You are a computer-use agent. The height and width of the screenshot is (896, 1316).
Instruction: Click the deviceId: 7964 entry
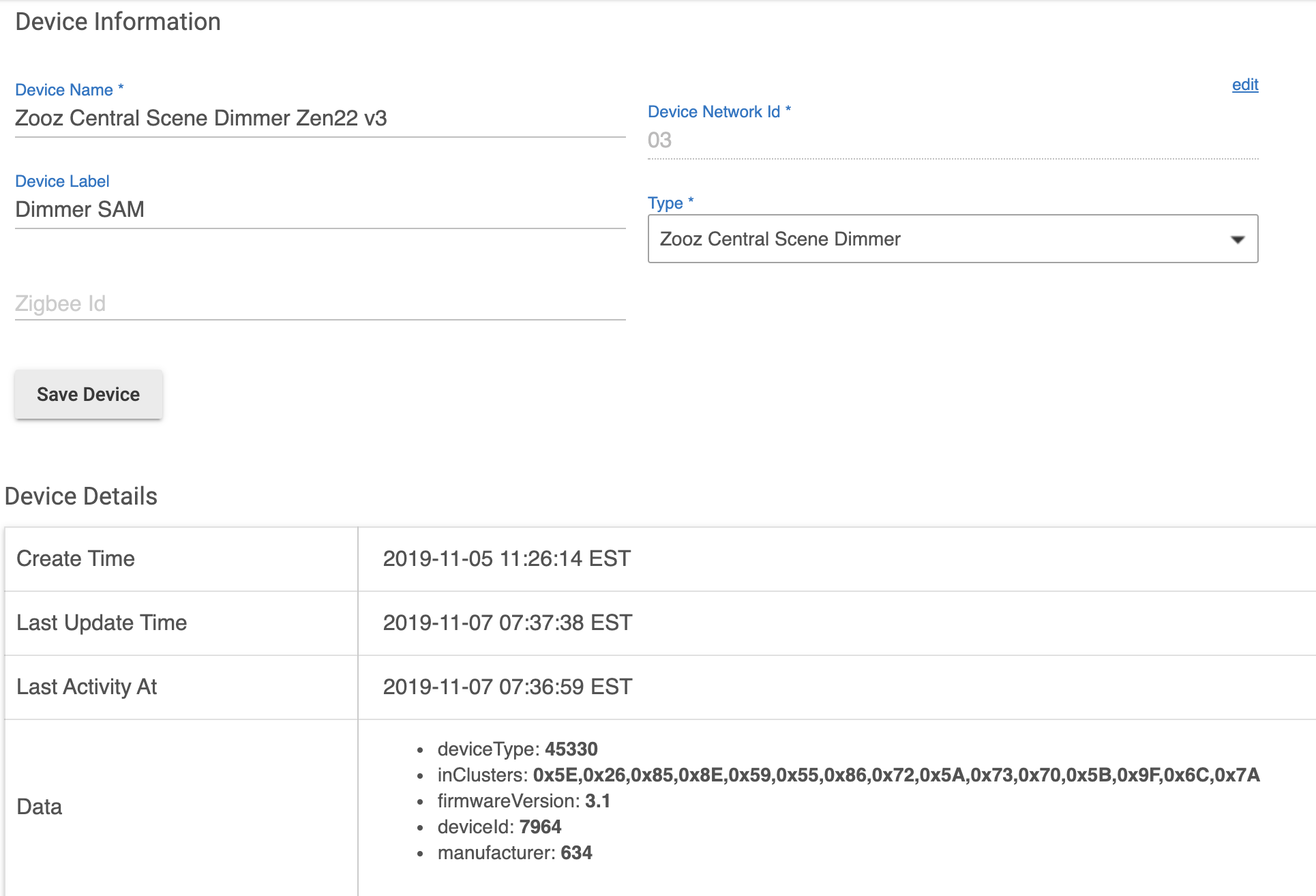499,826
